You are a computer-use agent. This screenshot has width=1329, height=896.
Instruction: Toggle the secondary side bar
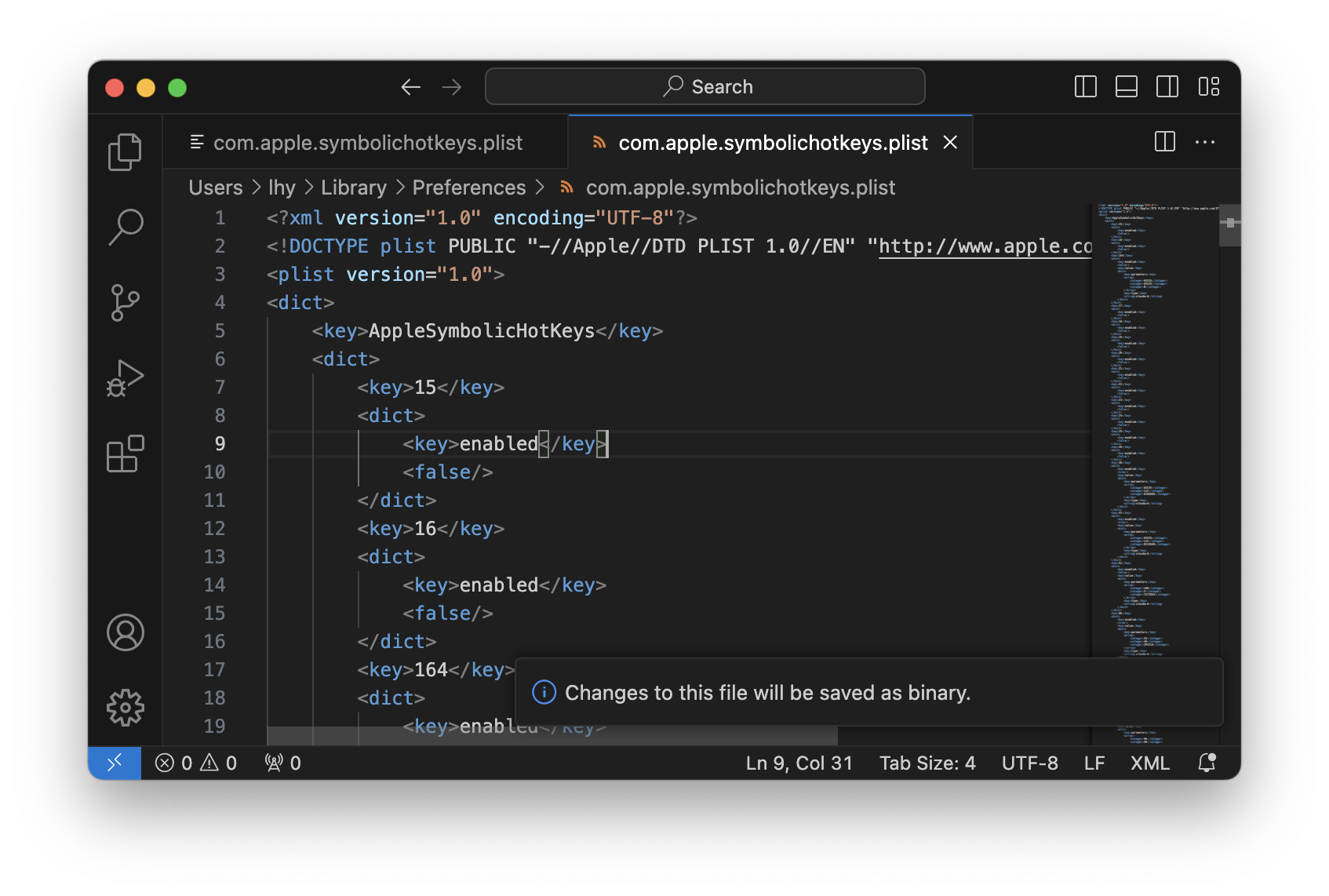pyautogui.click(x=1167, y=87)
